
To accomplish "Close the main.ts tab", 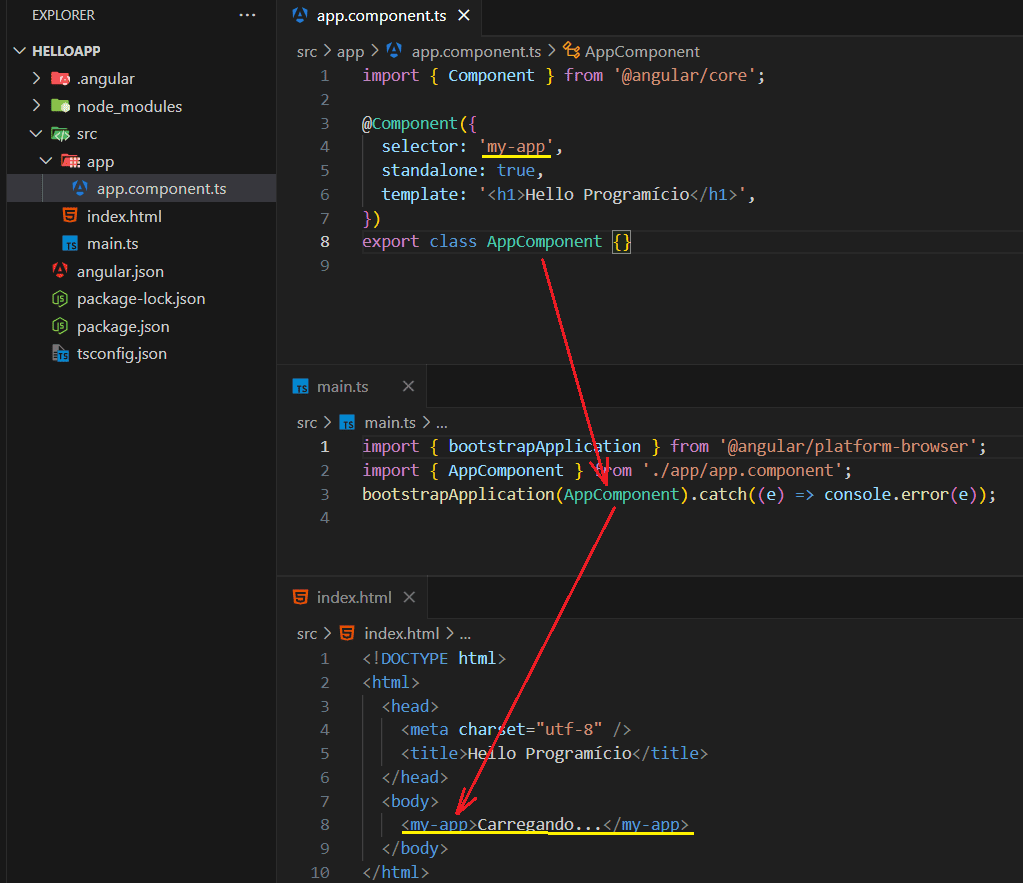I will (x=408, y=386).
